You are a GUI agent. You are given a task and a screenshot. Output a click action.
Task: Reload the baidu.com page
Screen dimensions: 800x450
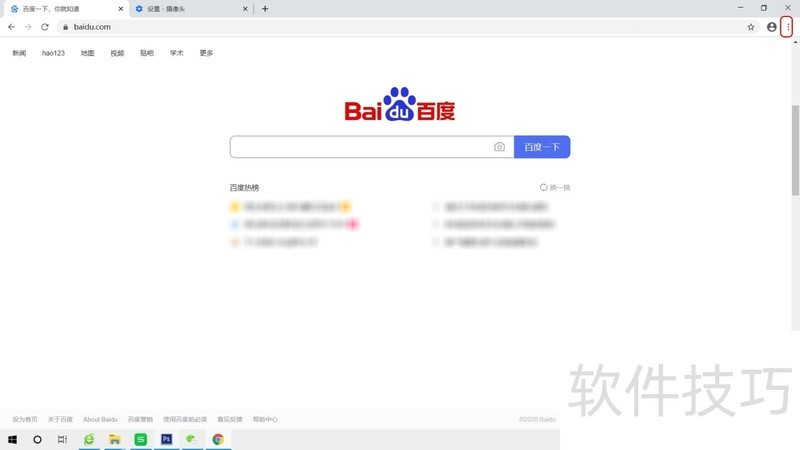[x=45, y=27]
